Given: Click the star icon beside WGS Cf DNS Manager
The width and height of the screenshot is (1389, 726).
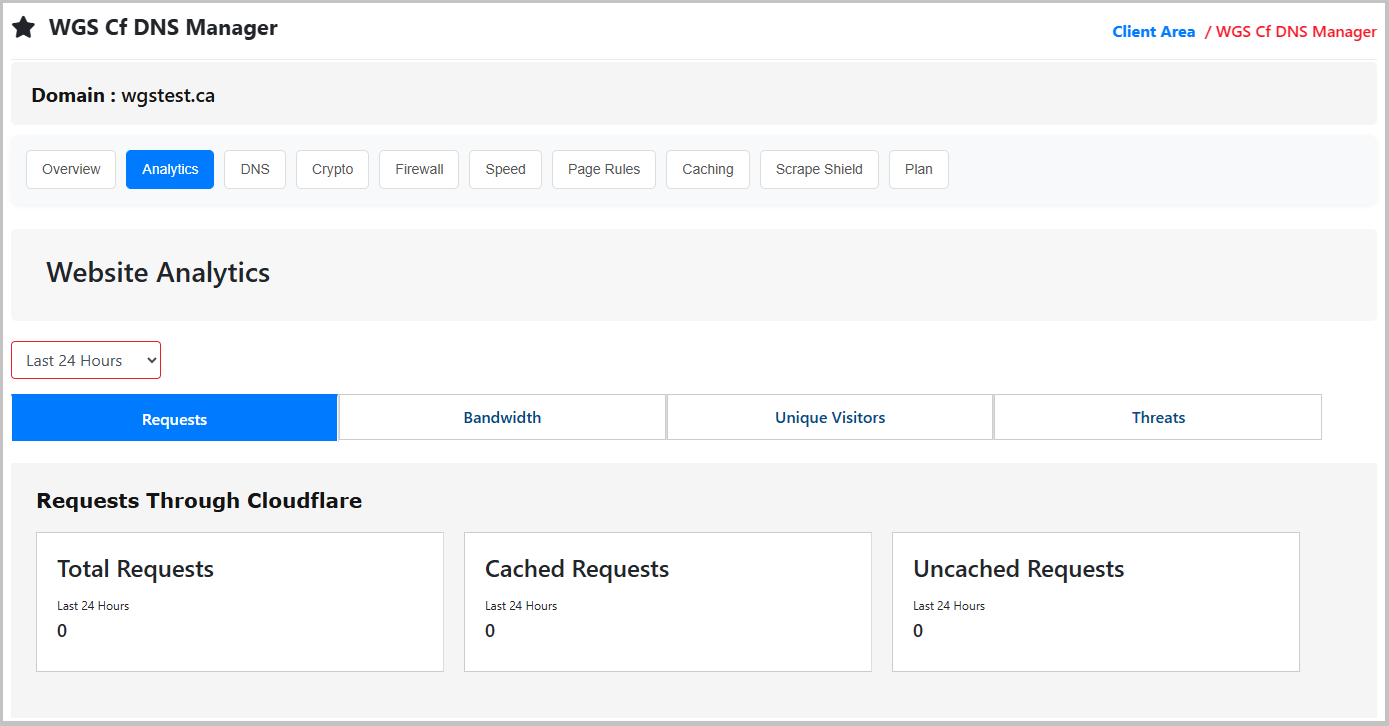Looking at the screenshot, I should coord(23,28).
